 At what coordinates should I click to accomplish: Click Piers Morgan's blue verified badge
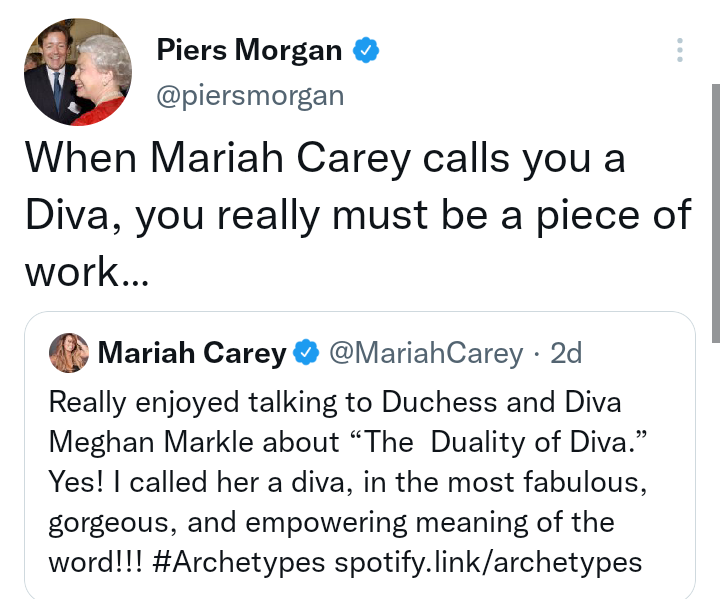click(365, 49)
